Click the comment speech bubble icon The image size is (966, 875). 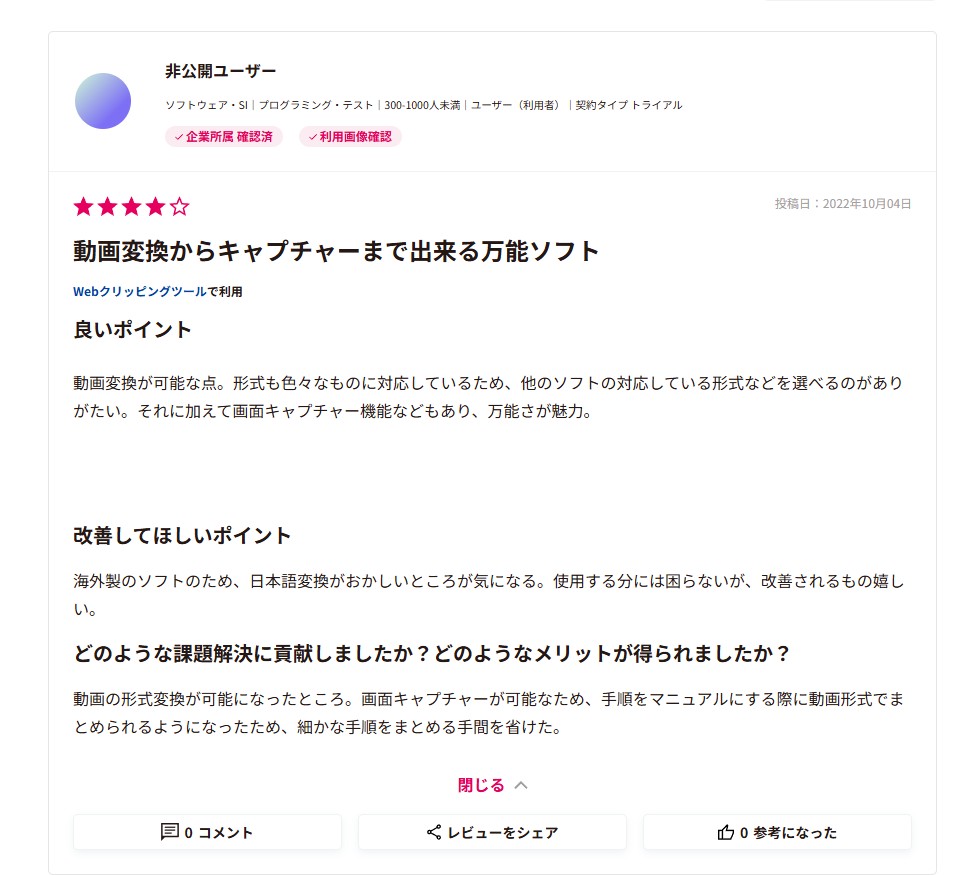point(169,832)
